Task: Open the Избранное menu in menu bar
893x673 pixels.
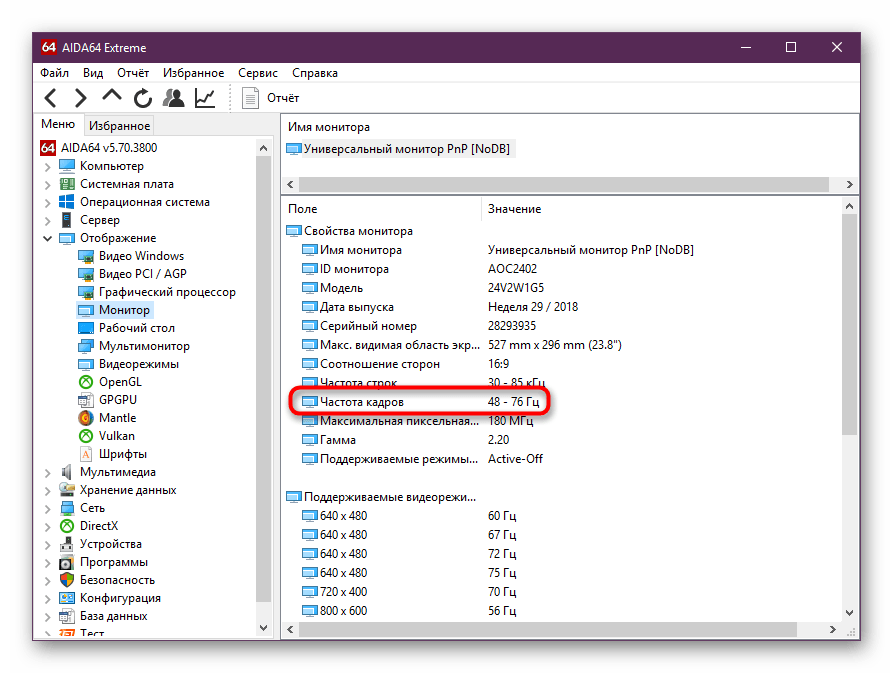Action: pyautogui.click(x=193, y=73)
